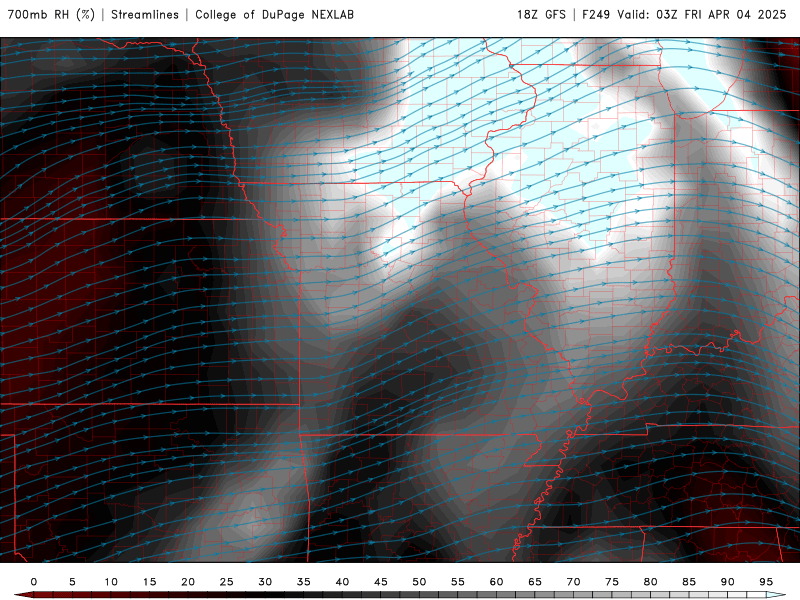Image resolution: width=800 pixels, height=600 pixels.
Task: Click the "25" legend tick label
Action: [227, 582]
